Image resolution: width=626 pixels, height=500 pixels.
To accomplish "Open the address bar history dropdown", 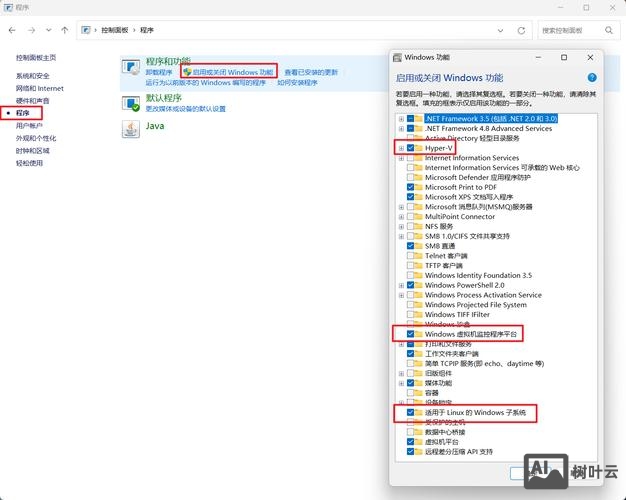I will (x=500, y=30).
